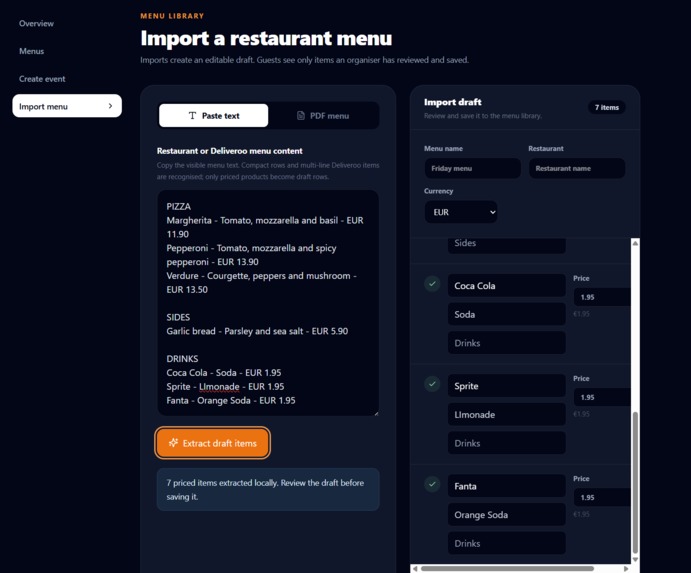Edit the Sprite price 1.95 field
Screen dimensions: 691x573
point(602,397)
